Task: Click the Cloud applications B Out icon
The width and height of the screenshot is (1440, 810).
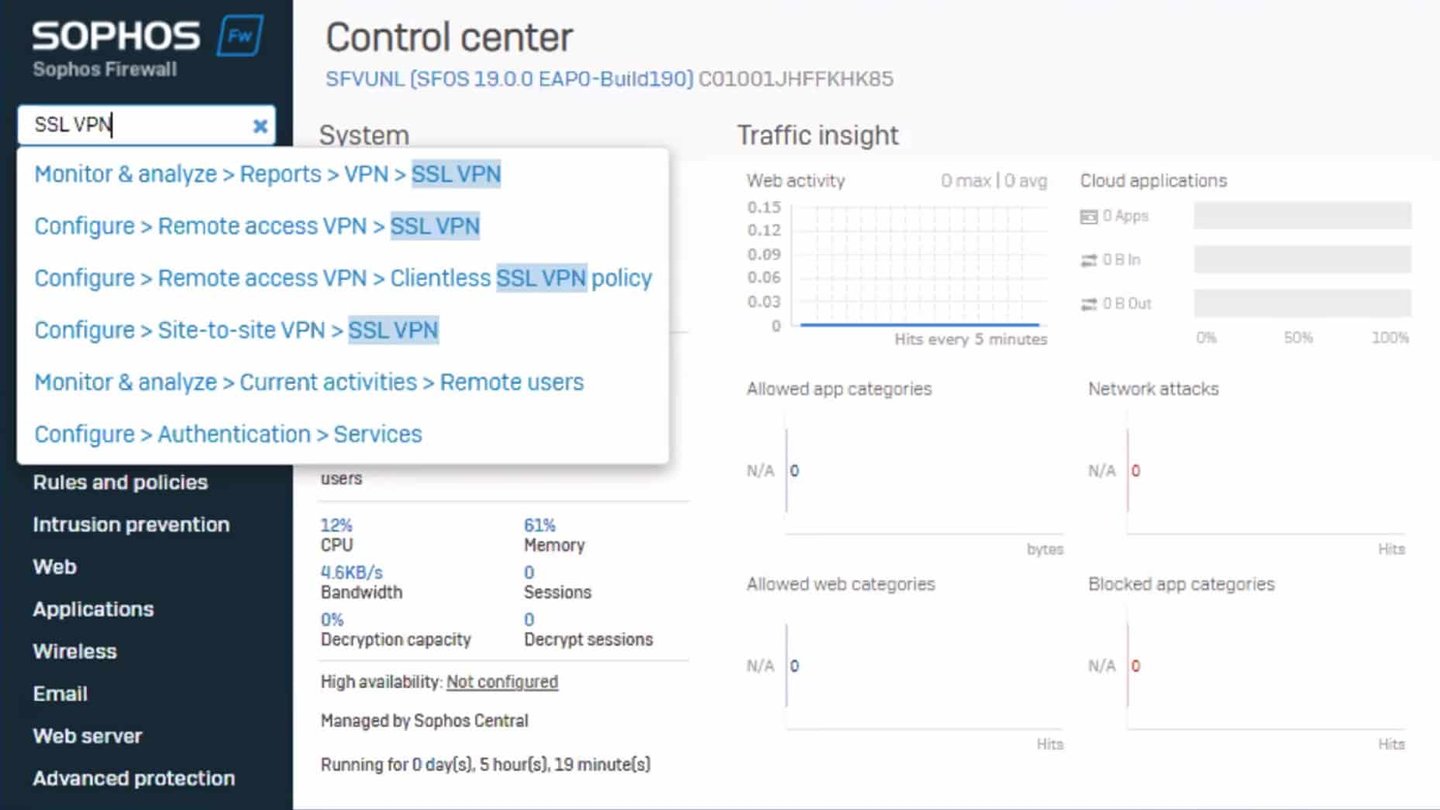Action: pyautogui.click(x=1089, y=304)
